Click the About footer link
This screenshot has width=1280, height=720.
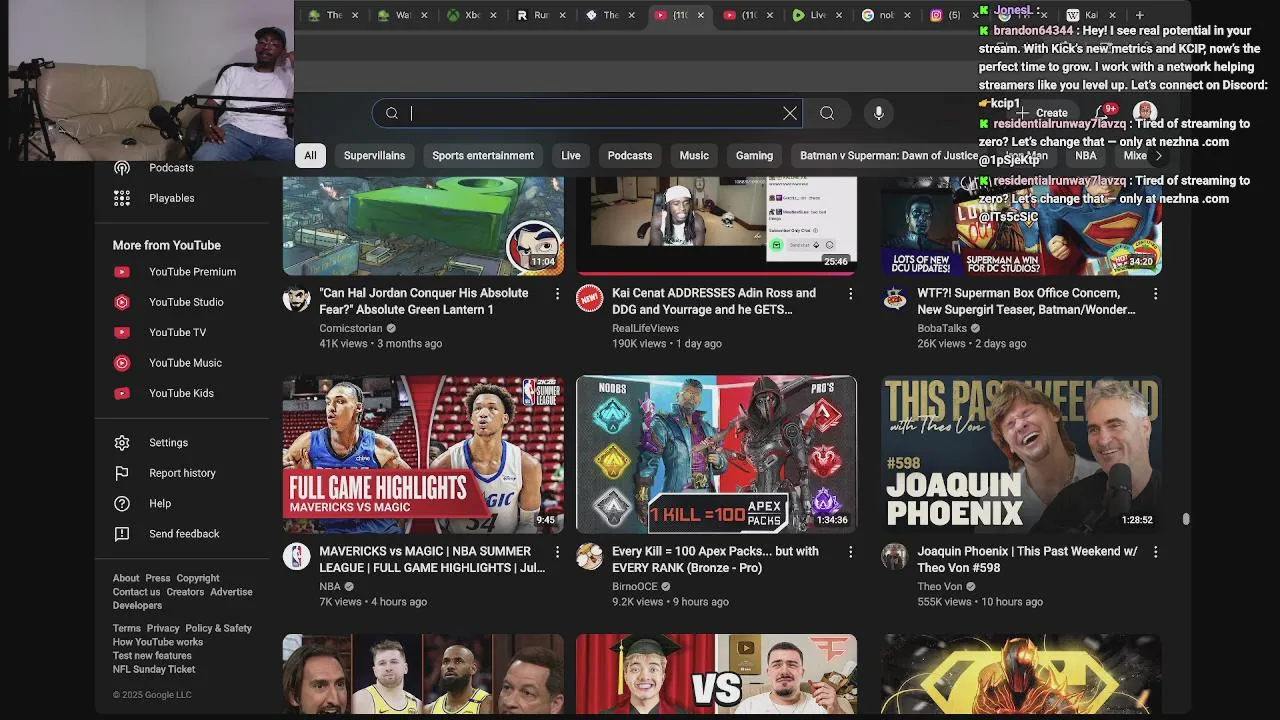(126, 578)
